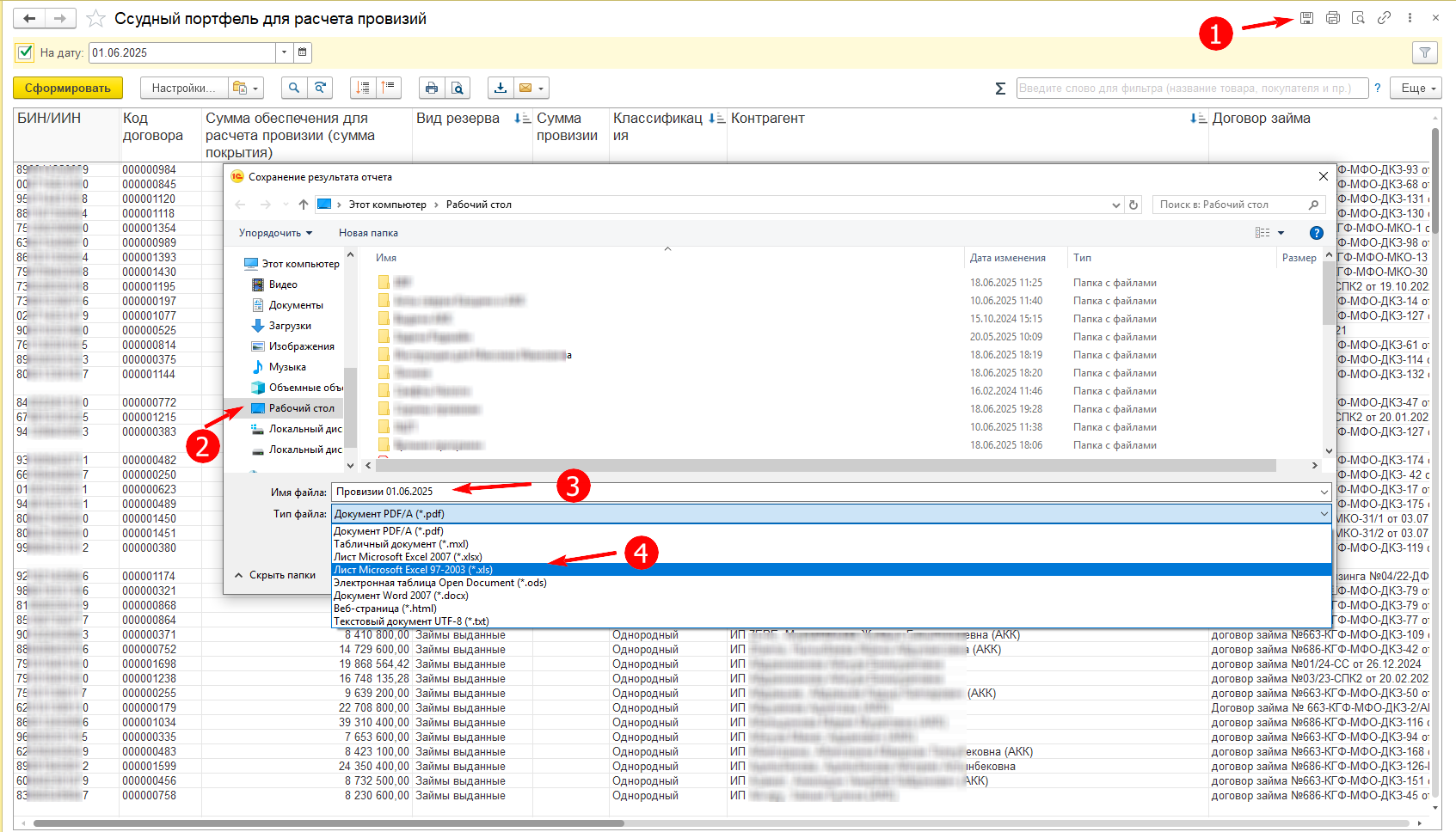Click the magnifier search icon in toolbar
This screenshot has height=832, width=1456.
[294, 88]
